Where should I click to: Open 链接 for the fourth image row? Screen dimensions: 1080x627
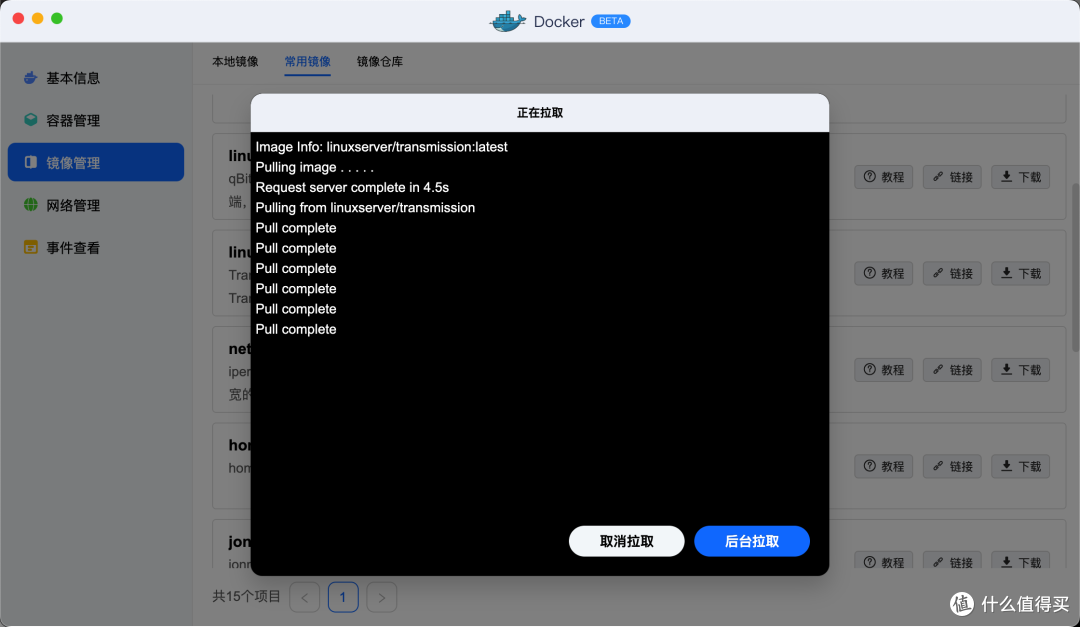(952, 466)
